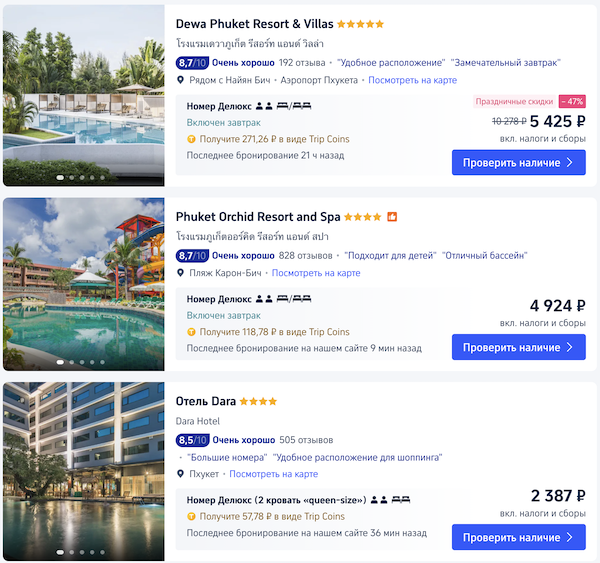Image resolution: width=600 pixels, height=563 pixels.
Task: Click the Trip Coins icon beside 271,26 ₽
Action: tap(191, 139)
